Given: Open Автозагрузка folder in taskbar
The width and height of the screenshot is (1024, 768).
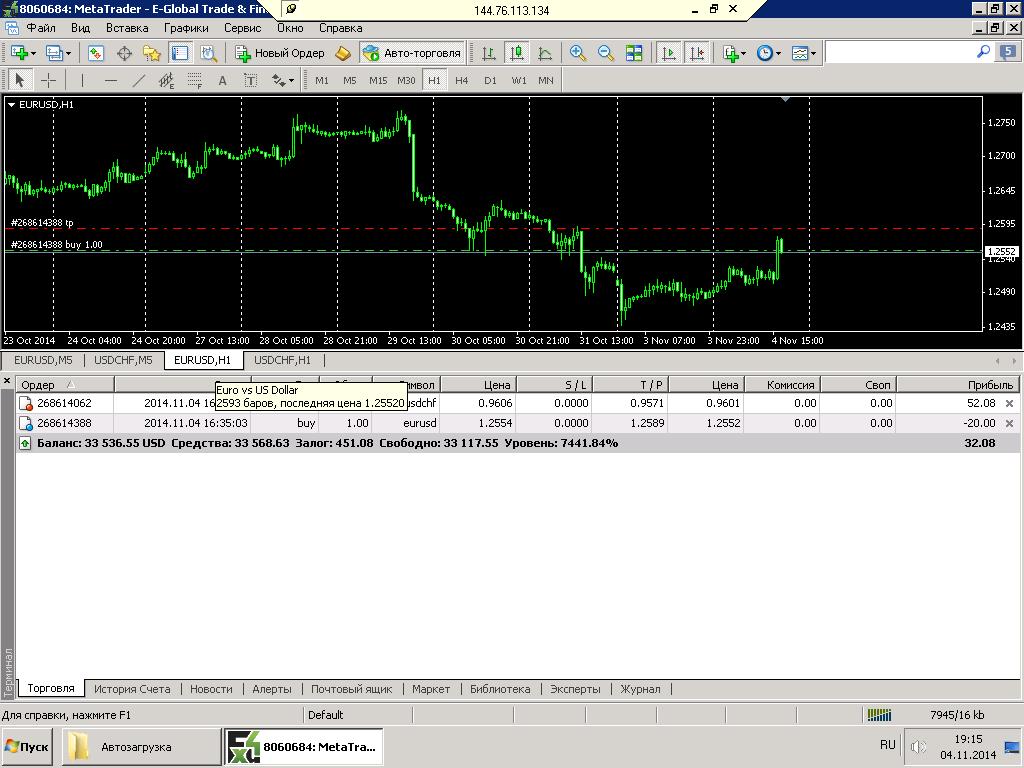Looking at the screenshot, I should coord(141,746).
